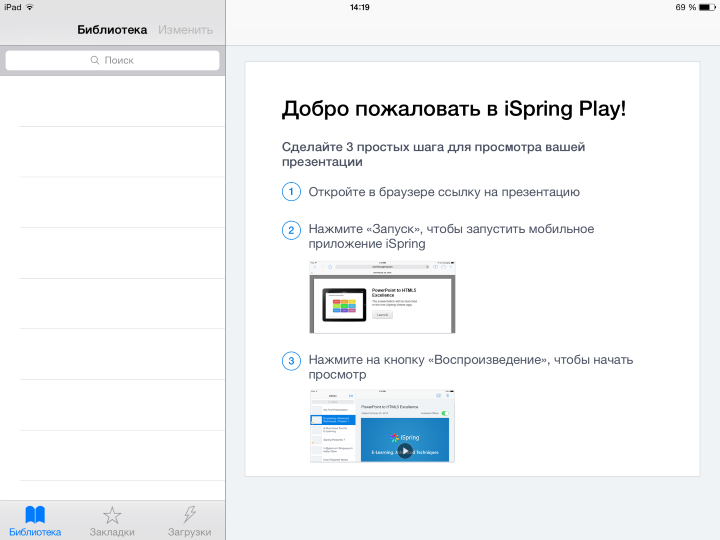This screenshot has width=720, height=540.
Task: Click the battery indicator icon
Action: click(x=707, y=7)
